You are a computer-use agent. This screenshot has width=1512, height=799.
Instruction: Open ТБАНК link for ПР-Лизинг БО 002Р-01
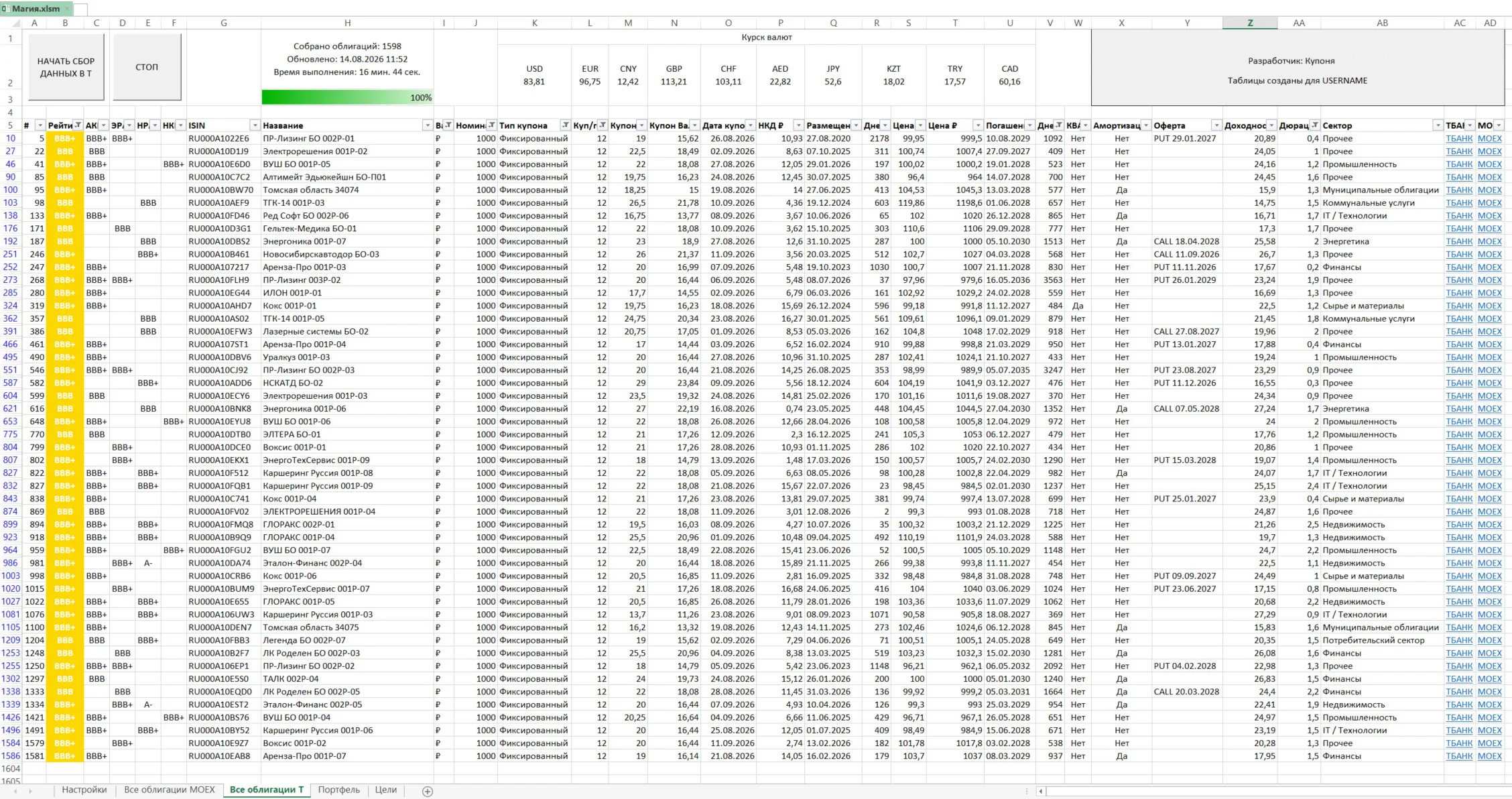pos(1459,139)
